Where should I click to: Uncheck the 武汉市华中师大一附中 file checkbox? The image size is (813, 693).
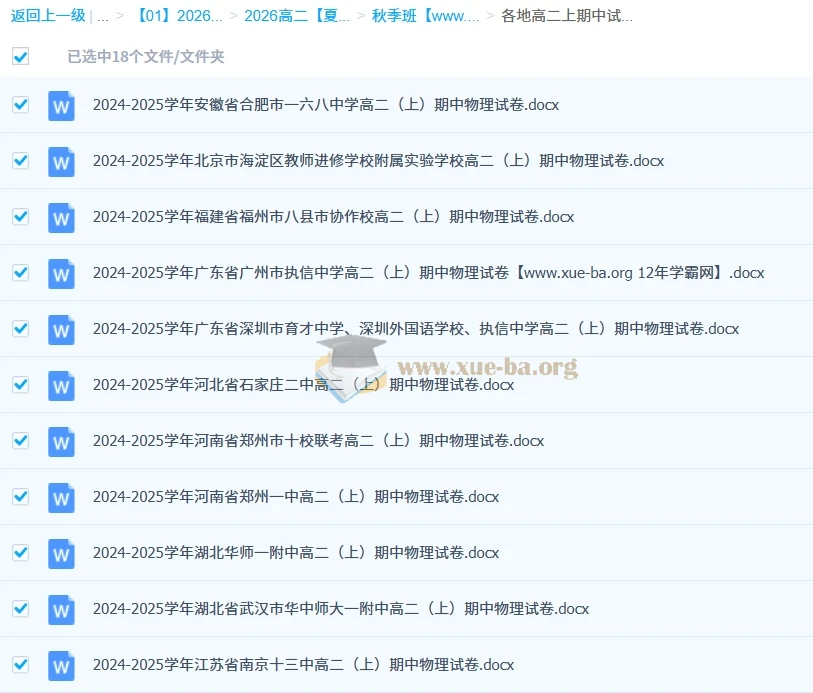(x=20, y=608)
